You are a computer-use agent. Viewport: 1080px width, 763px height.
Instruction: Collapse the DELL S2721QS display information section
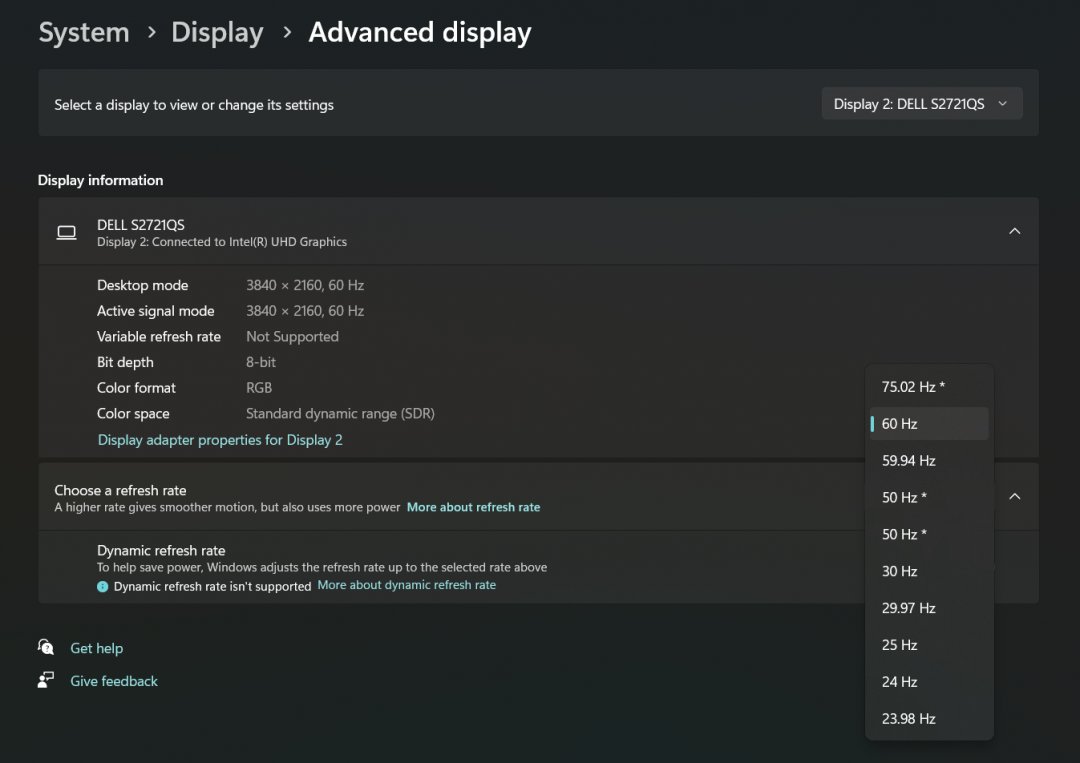coord(1014,231)
